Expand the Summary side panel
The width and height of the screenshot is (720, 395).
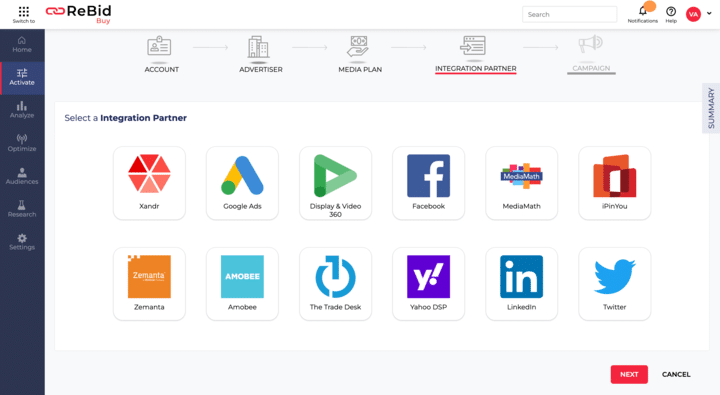click(x=711, y=108)
